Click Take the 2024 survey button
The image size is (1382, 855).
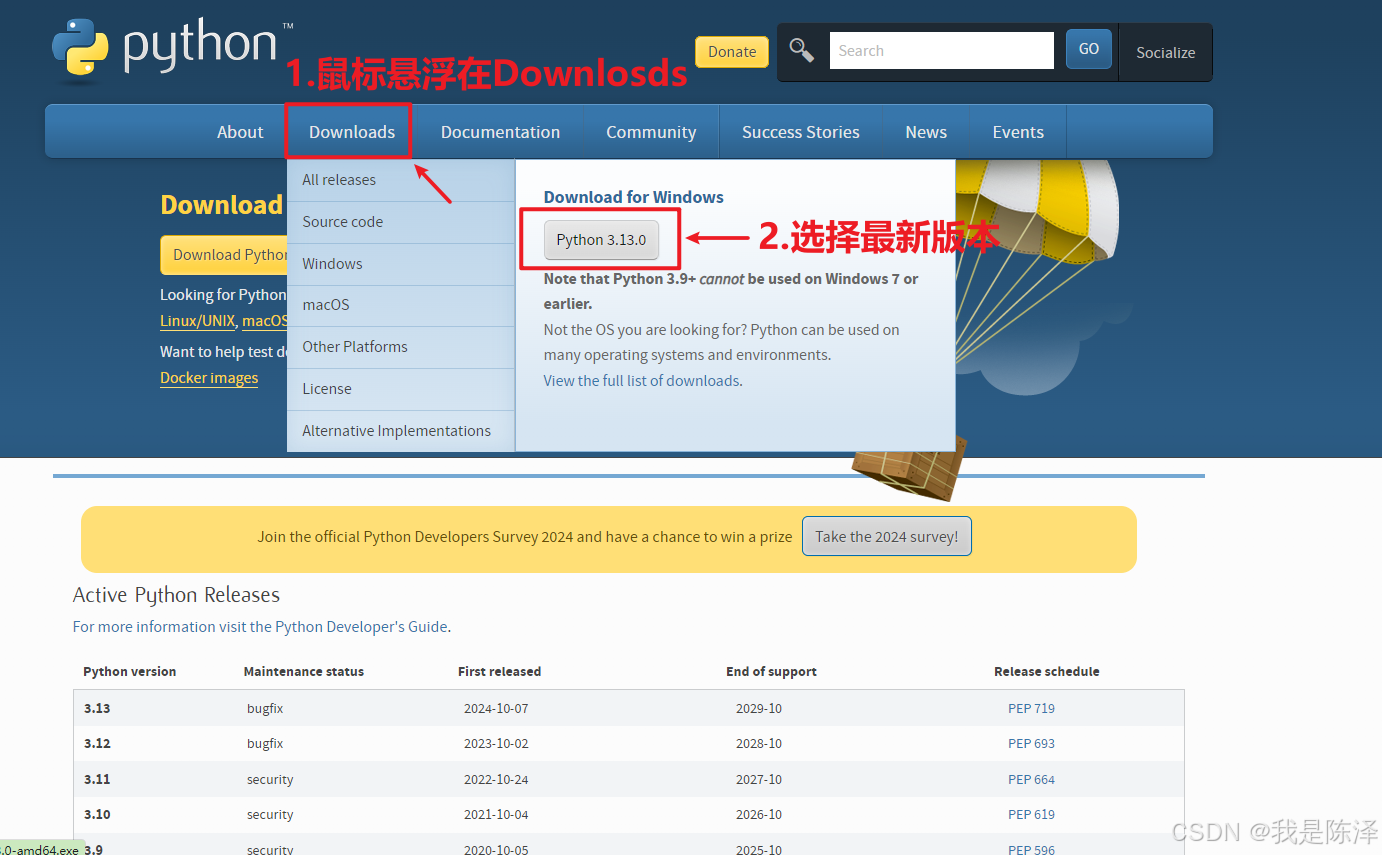click(x=886, y=537)
